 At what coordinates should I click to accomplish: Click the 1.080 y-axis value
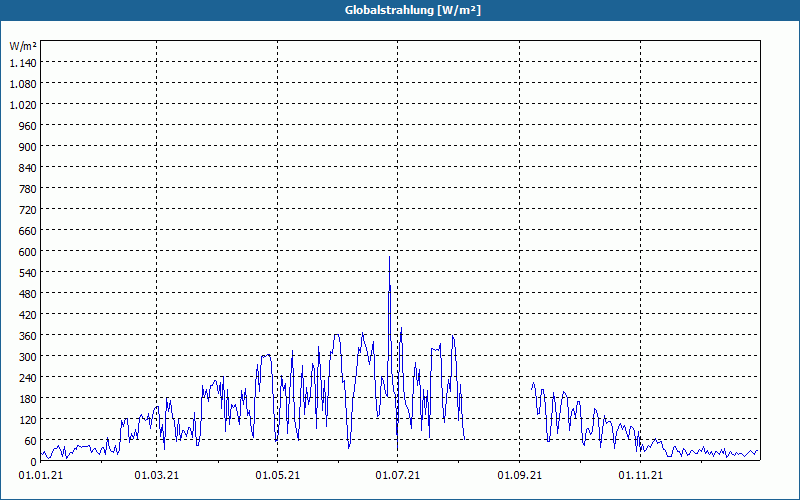click(23, 84)
